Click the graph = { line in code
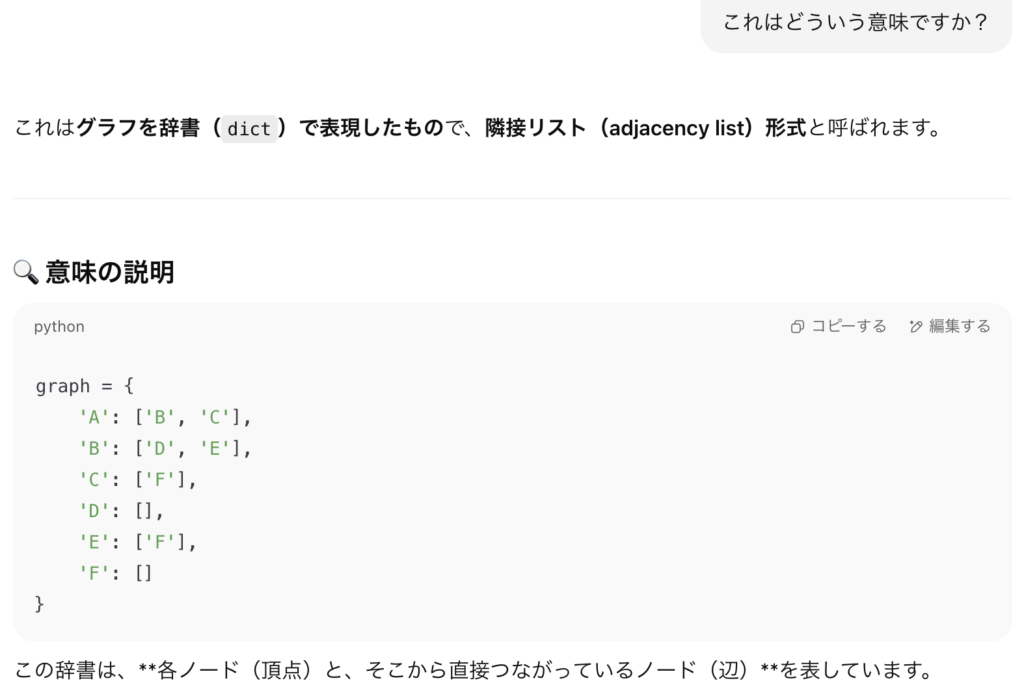 tap(84, 386)
